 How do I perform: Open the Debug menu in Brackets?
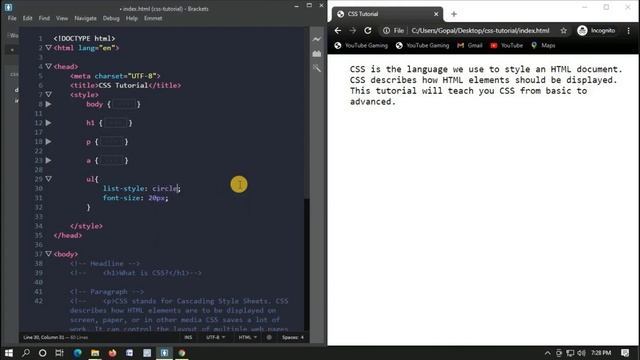(x=111, y=18)
